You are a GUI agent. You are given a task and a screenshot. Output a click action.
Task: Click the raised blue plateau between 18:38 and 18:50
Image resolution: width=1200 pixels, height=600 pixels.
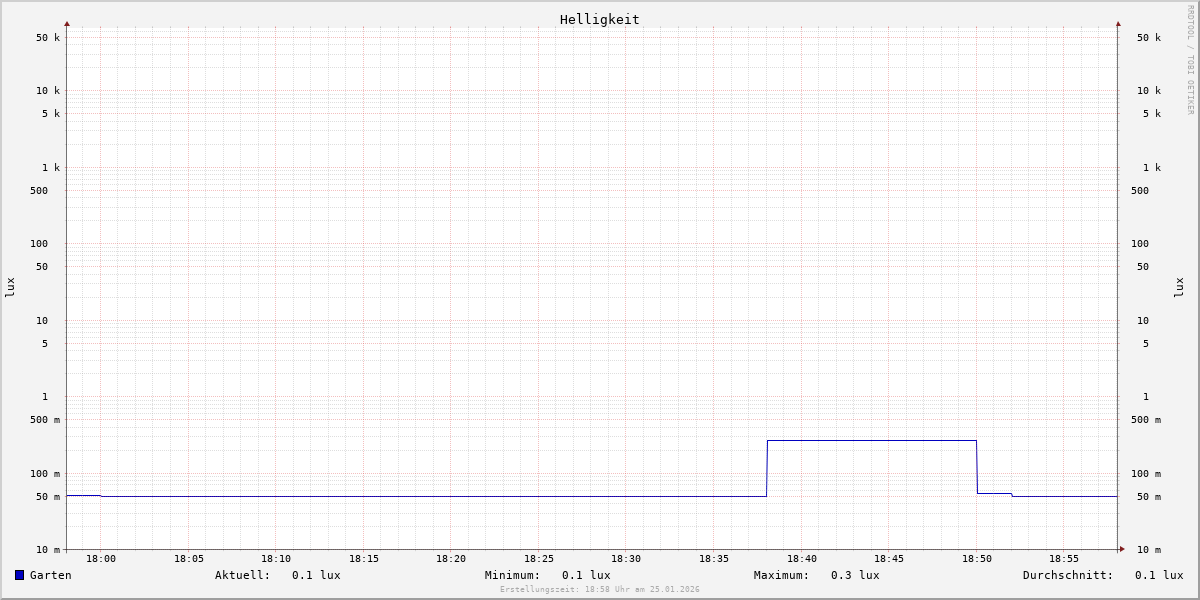[872, 441]
